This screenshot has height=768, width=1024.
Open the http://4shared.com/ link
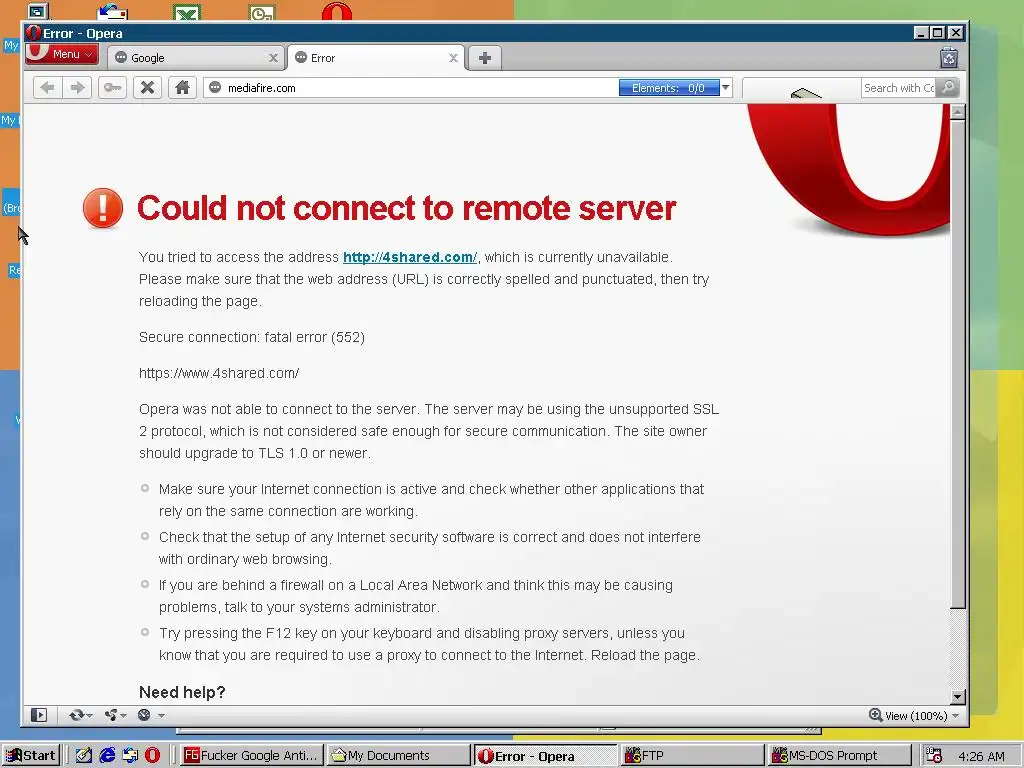pyautogui.click(x=409, y=257)
